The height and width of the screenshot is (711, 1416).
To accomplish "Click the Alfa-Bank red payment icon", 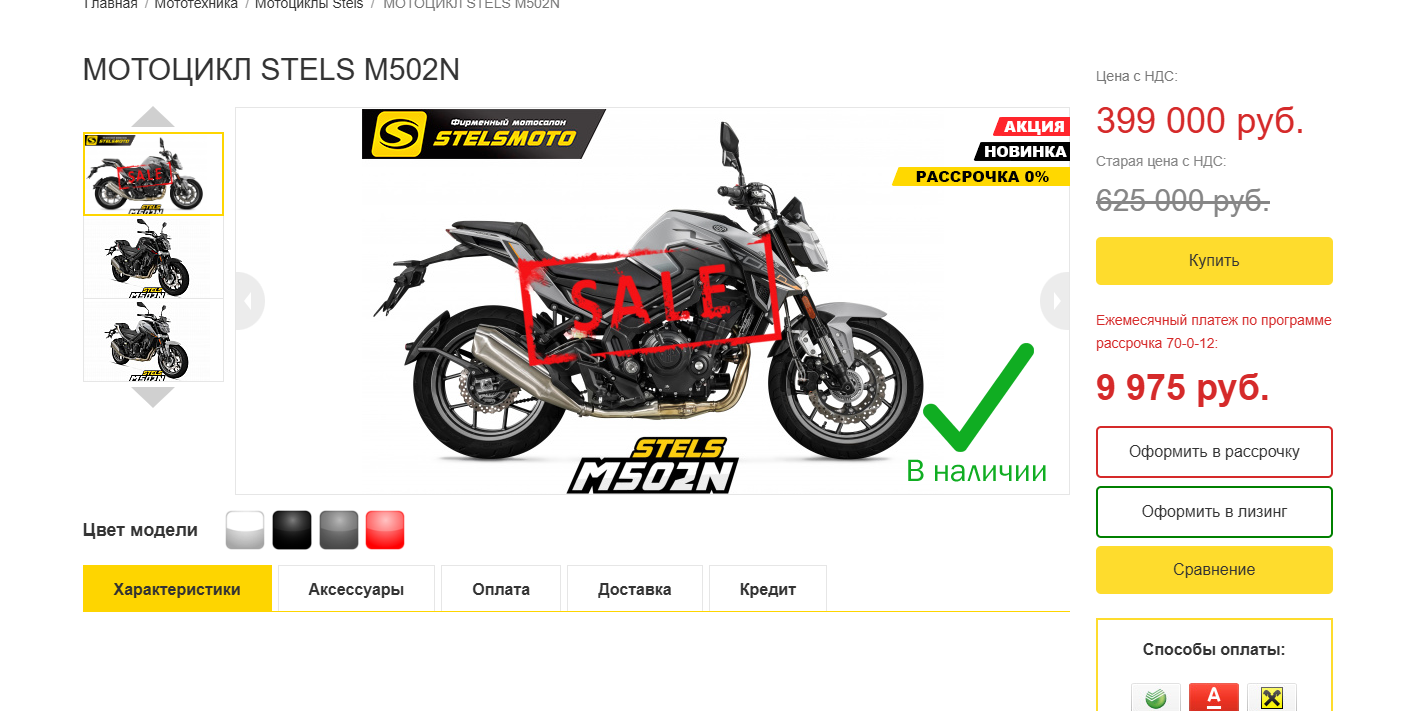I will [1214, 697].
